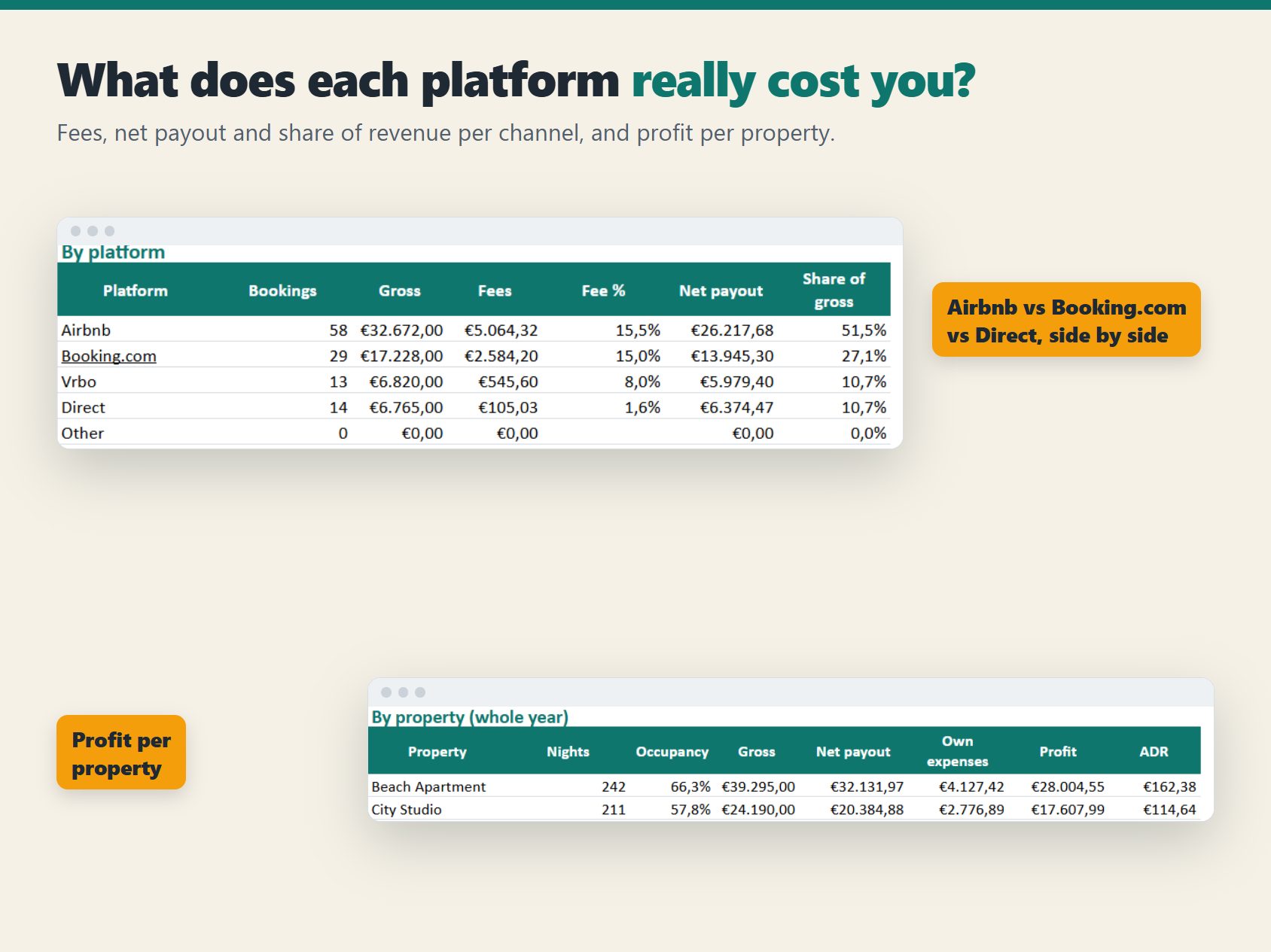Screen dimensions: 1271x952
Task: Select the 0,0% share of gross cell
Action: pos(868,433)
